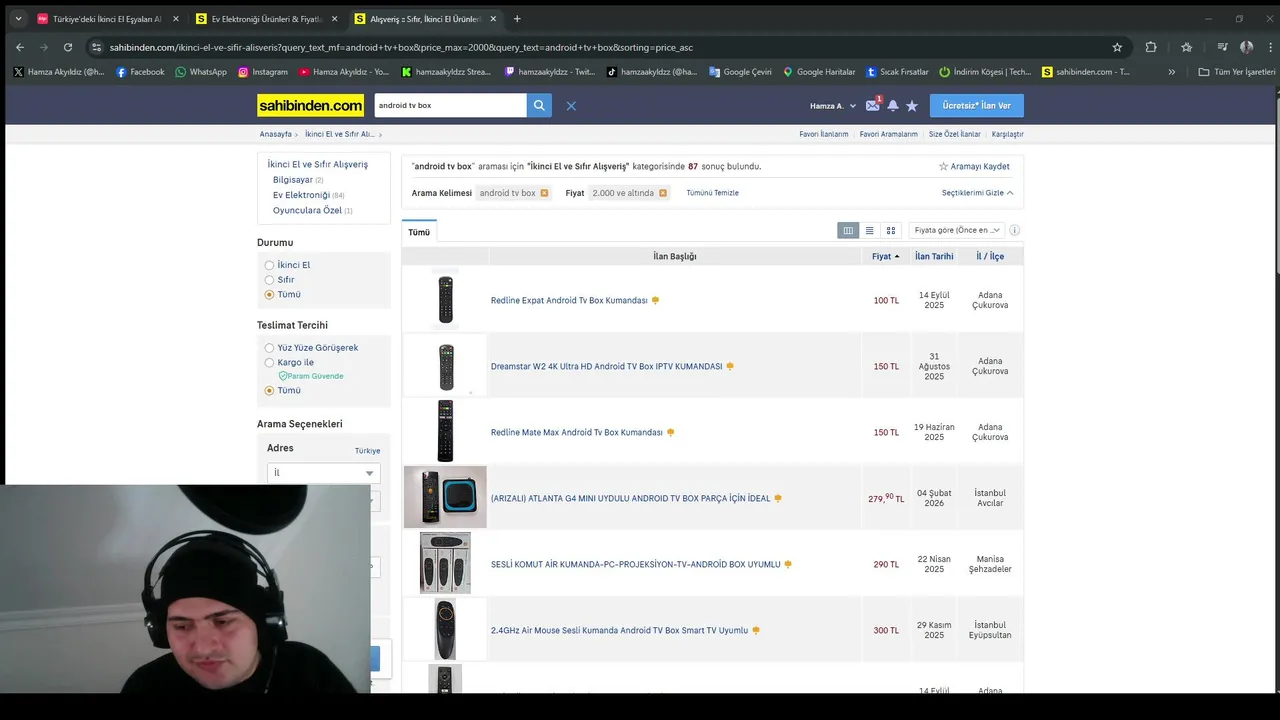The height and width of the screenshot is (720, 1280).
Task: Click 'Tümünü Temizle' to clear filters
Action: [x=712, y=193]
